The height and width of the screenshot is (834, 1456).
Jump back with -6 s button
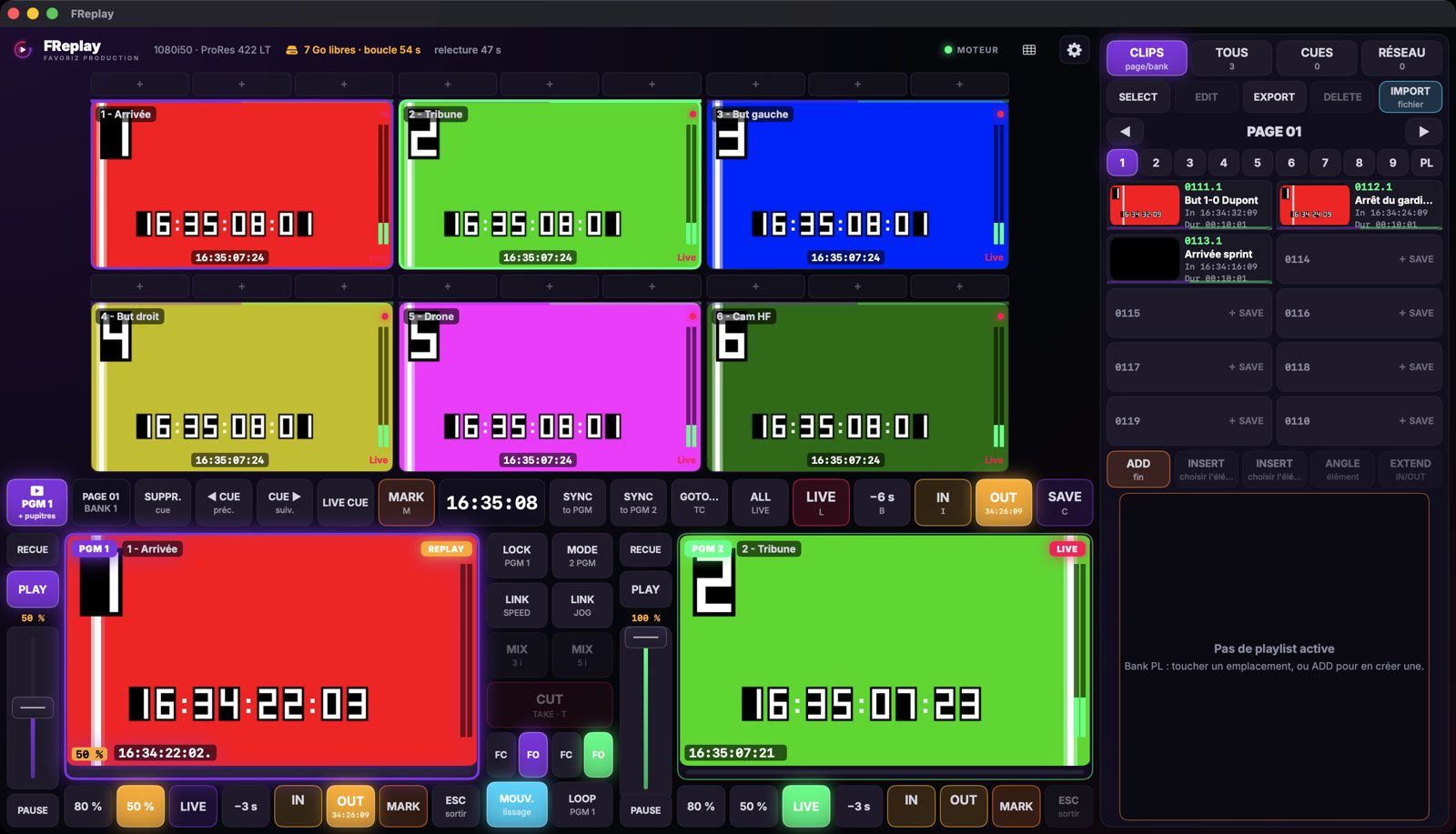click(882, 503)
